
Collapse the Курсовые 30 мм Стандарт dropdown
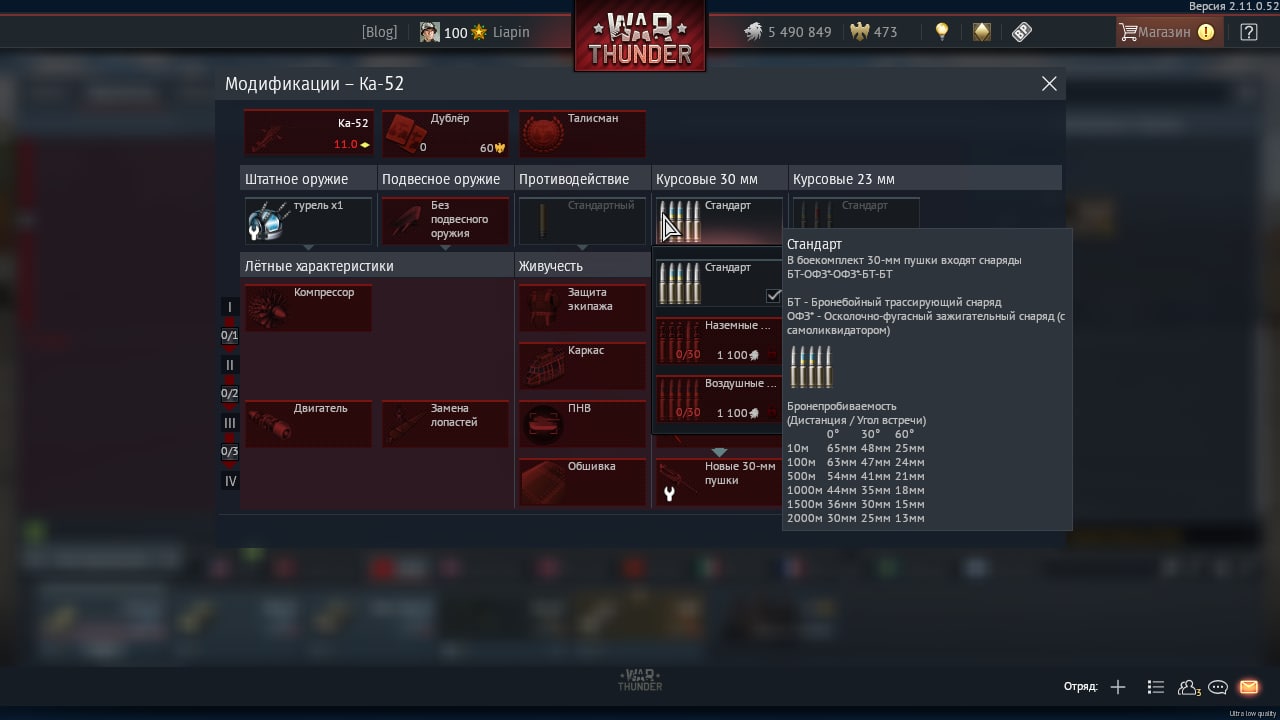719,221
